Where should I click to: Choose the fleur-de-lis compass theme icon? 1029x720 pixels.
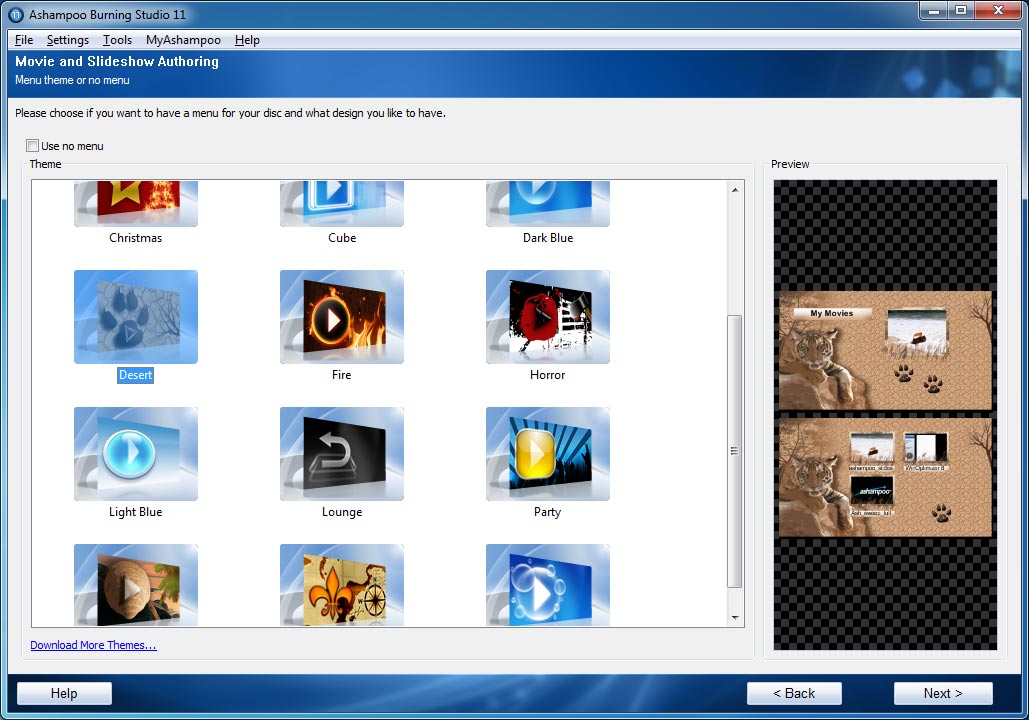pos(342,585)
